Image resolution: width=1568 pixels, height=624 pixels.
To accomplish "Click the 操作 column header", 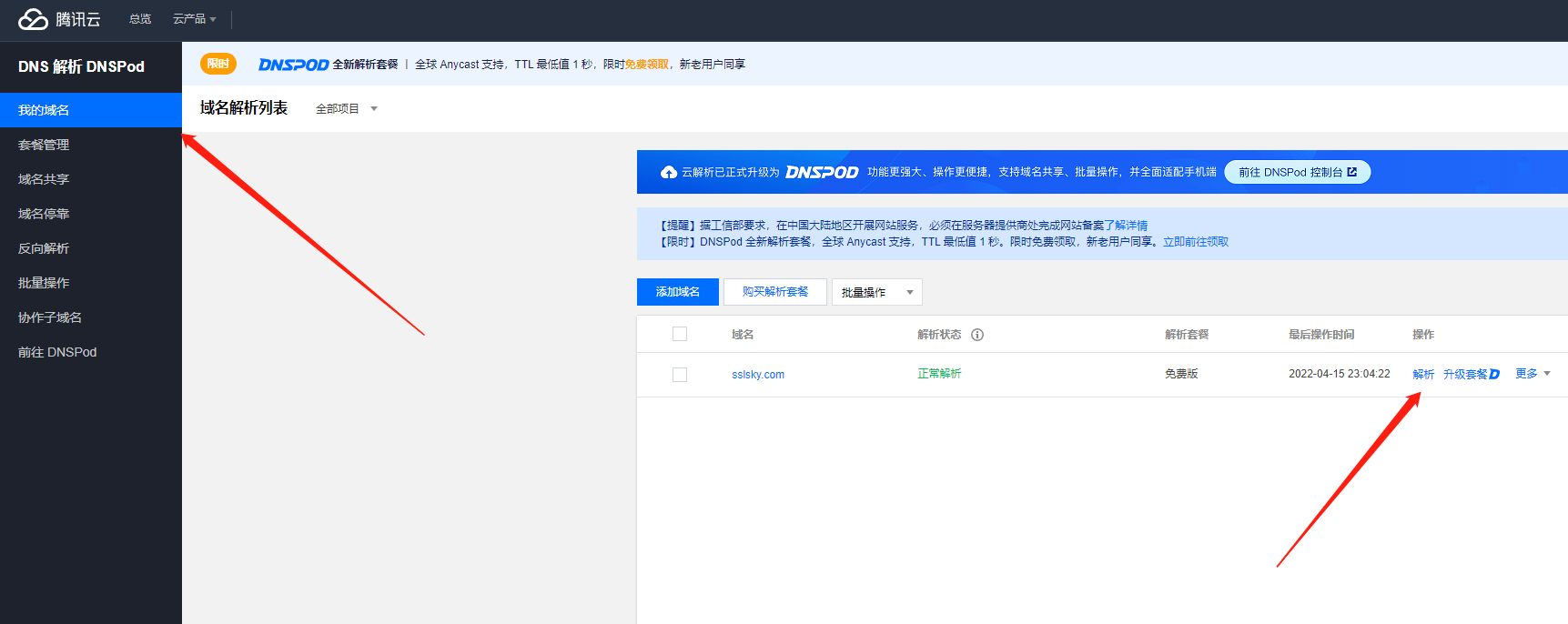I will (1423, 335).
